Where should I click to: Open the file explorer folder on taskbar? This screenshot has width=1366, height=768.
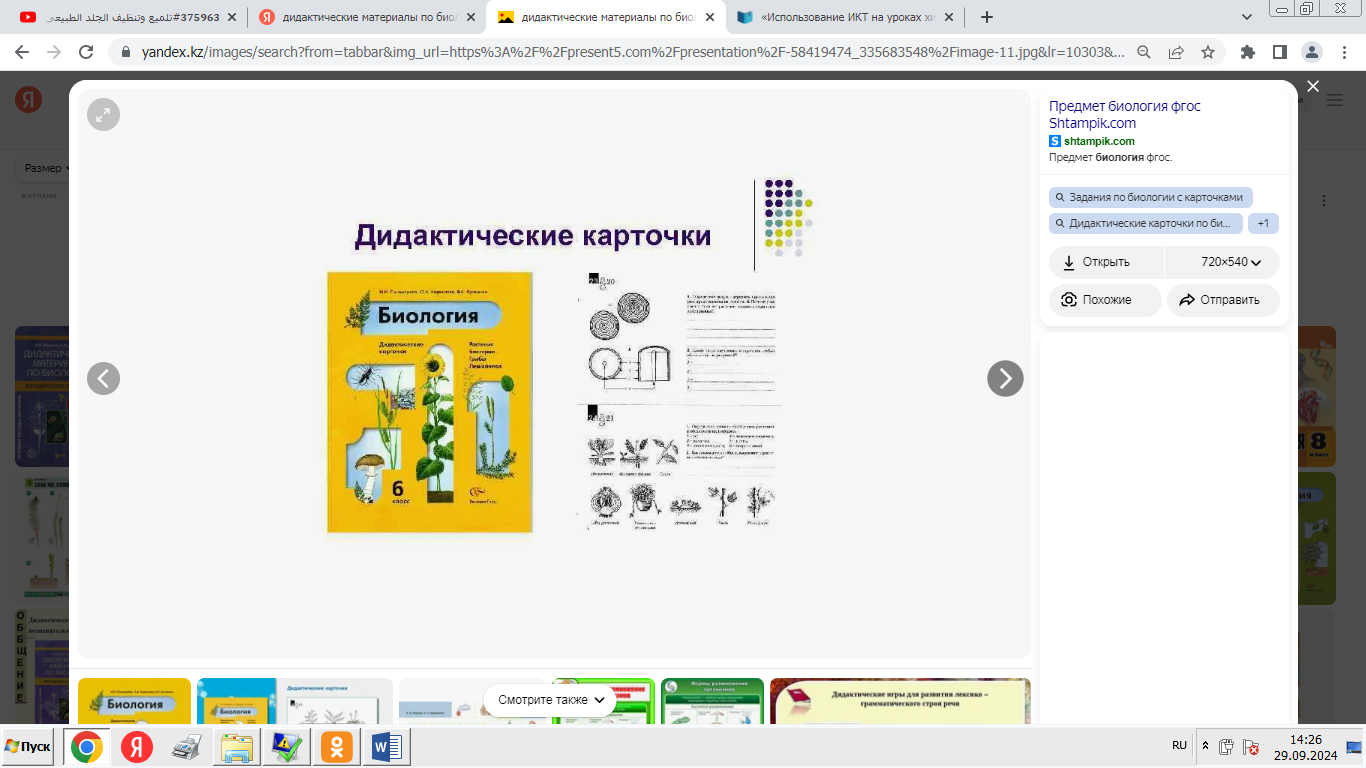click(237, 747)
